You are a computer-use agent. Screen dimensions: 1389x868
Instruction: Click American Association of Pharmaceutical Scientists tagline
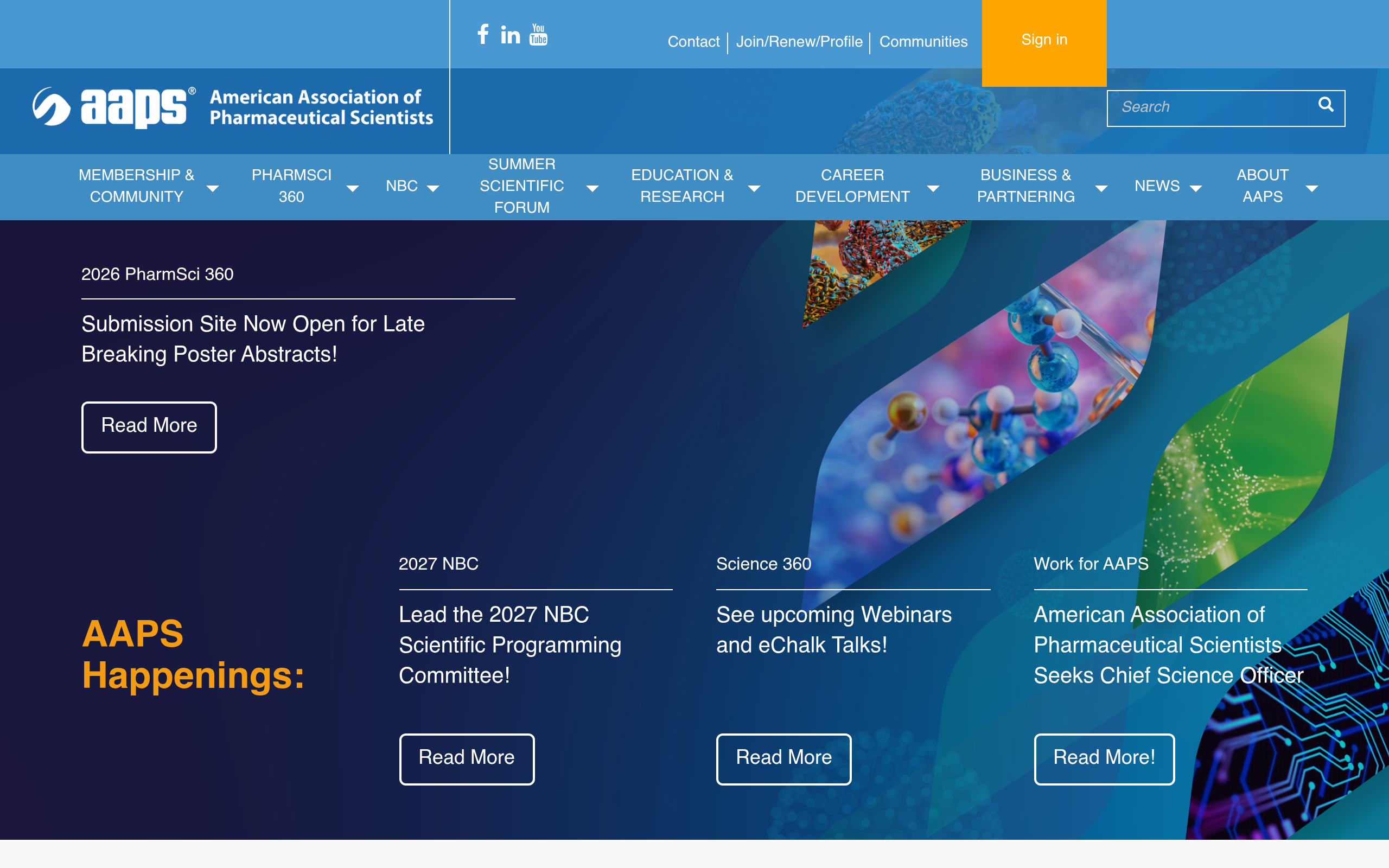coord(321,107)
